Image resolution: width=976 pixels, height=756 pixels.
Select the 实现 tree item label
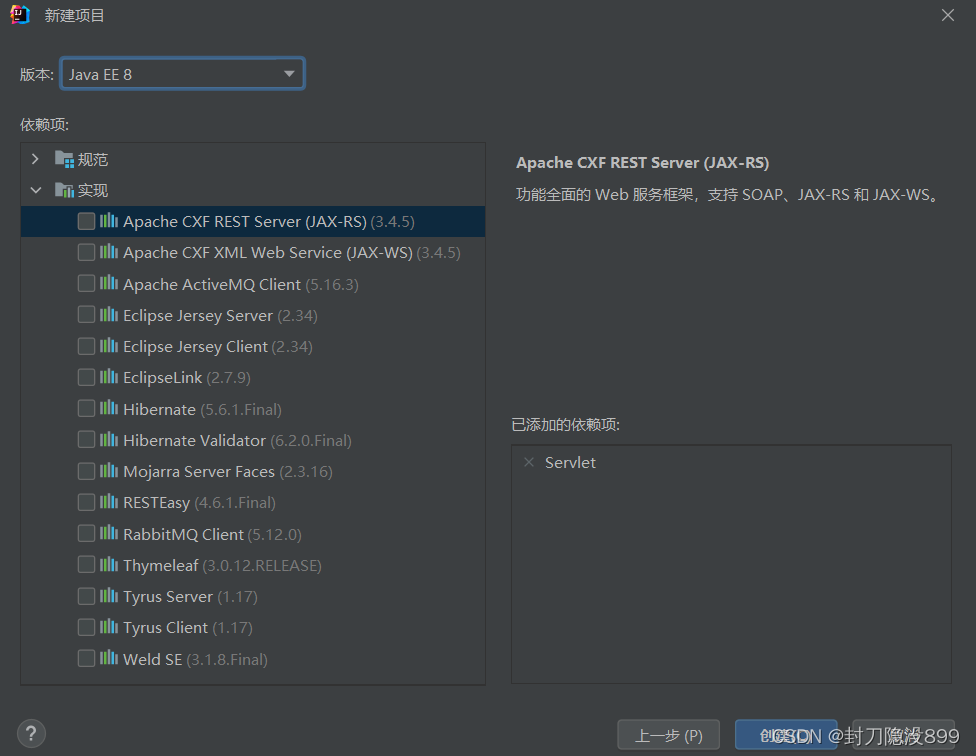93,190
